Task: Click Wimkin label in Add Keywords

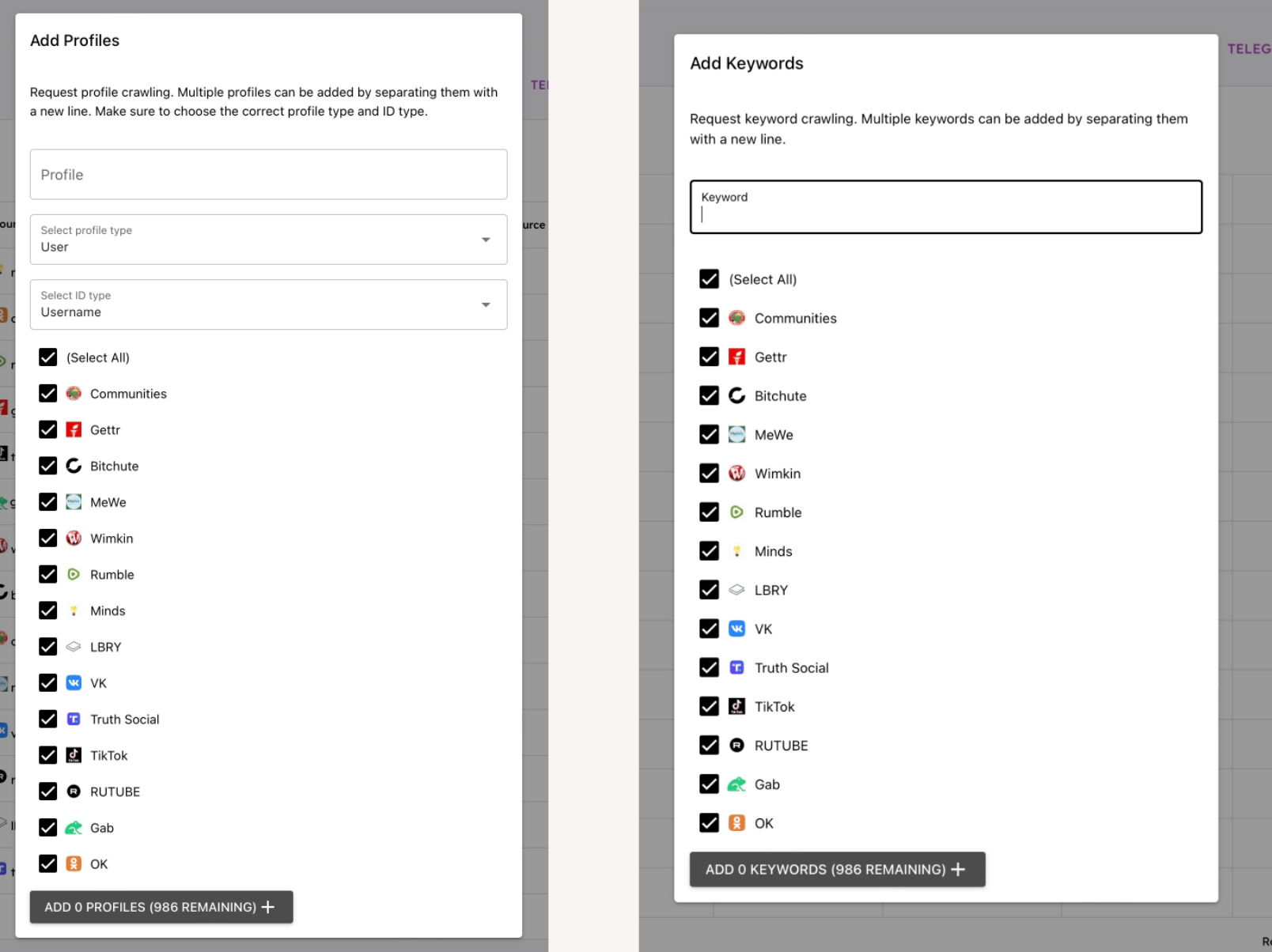Action: (778, 474)
